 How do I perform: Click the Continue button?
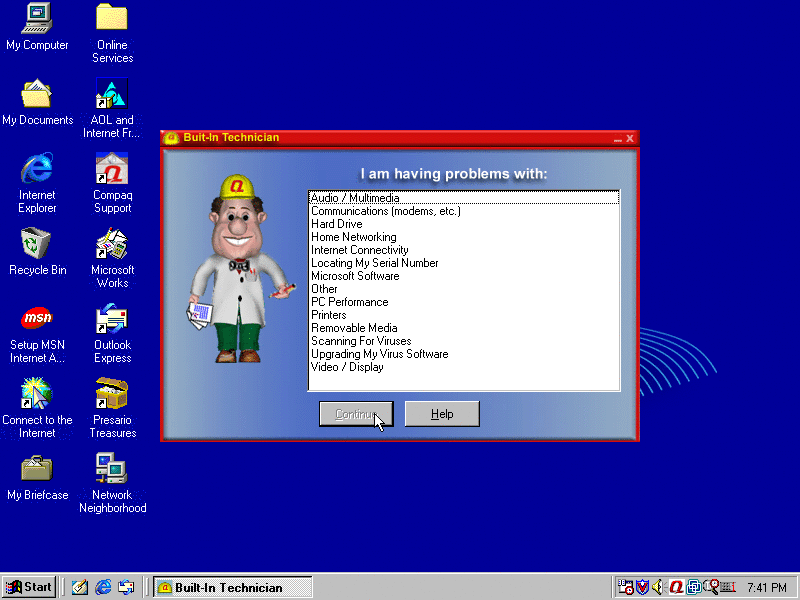(x=356, y=414)
